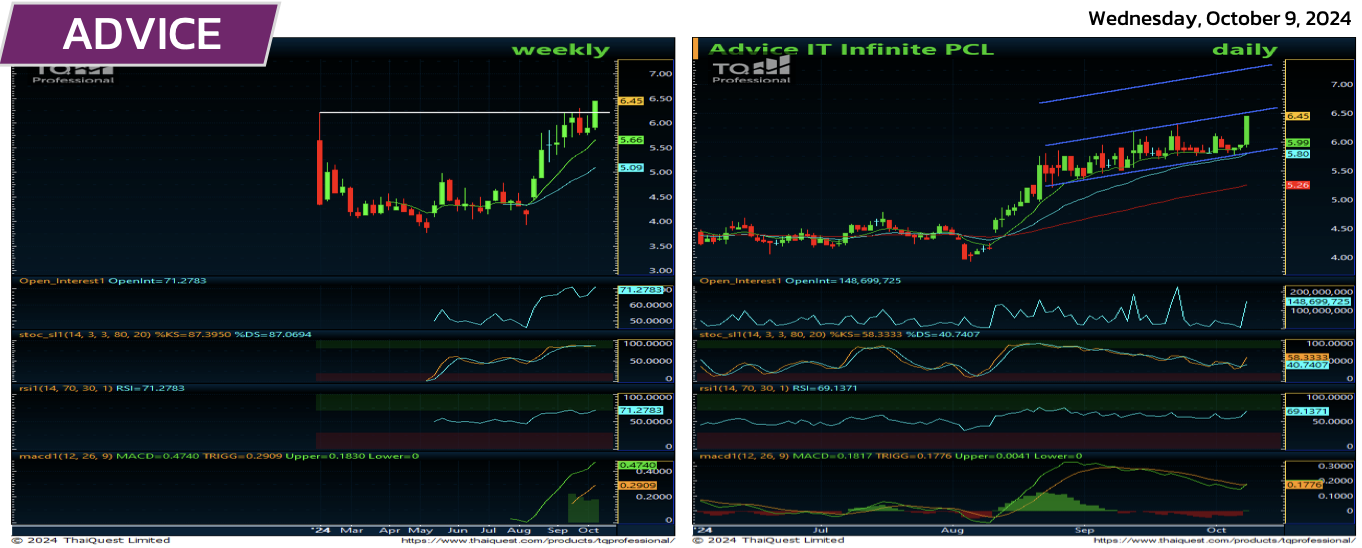
Task: Click the 3.00 tick on weekly price axis
Action: pos(659,270)
